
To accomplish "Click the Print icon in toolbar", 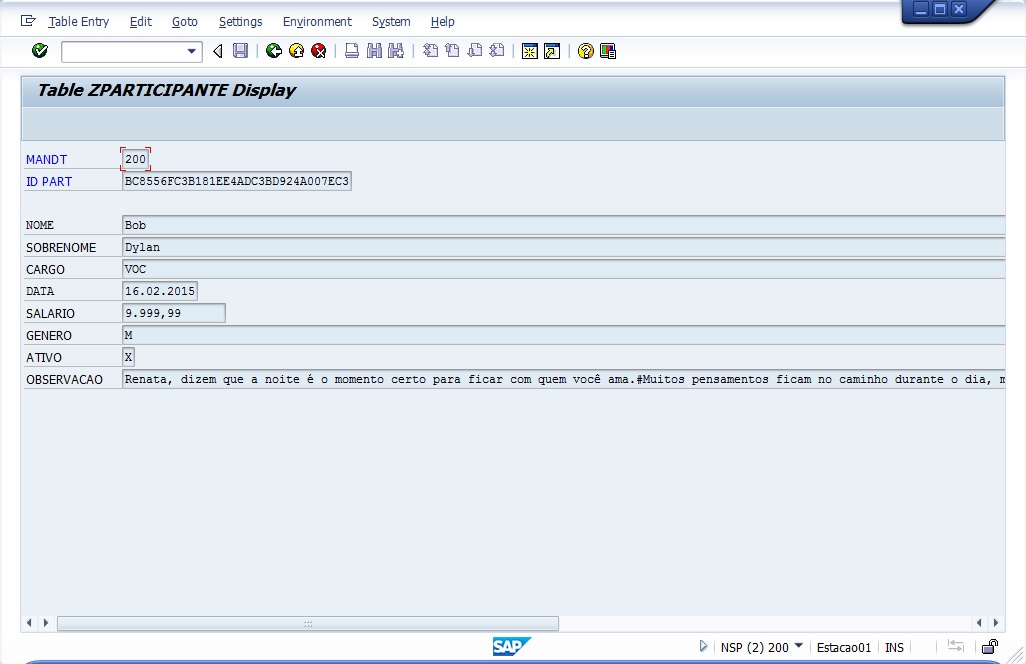I will [352, 51].
